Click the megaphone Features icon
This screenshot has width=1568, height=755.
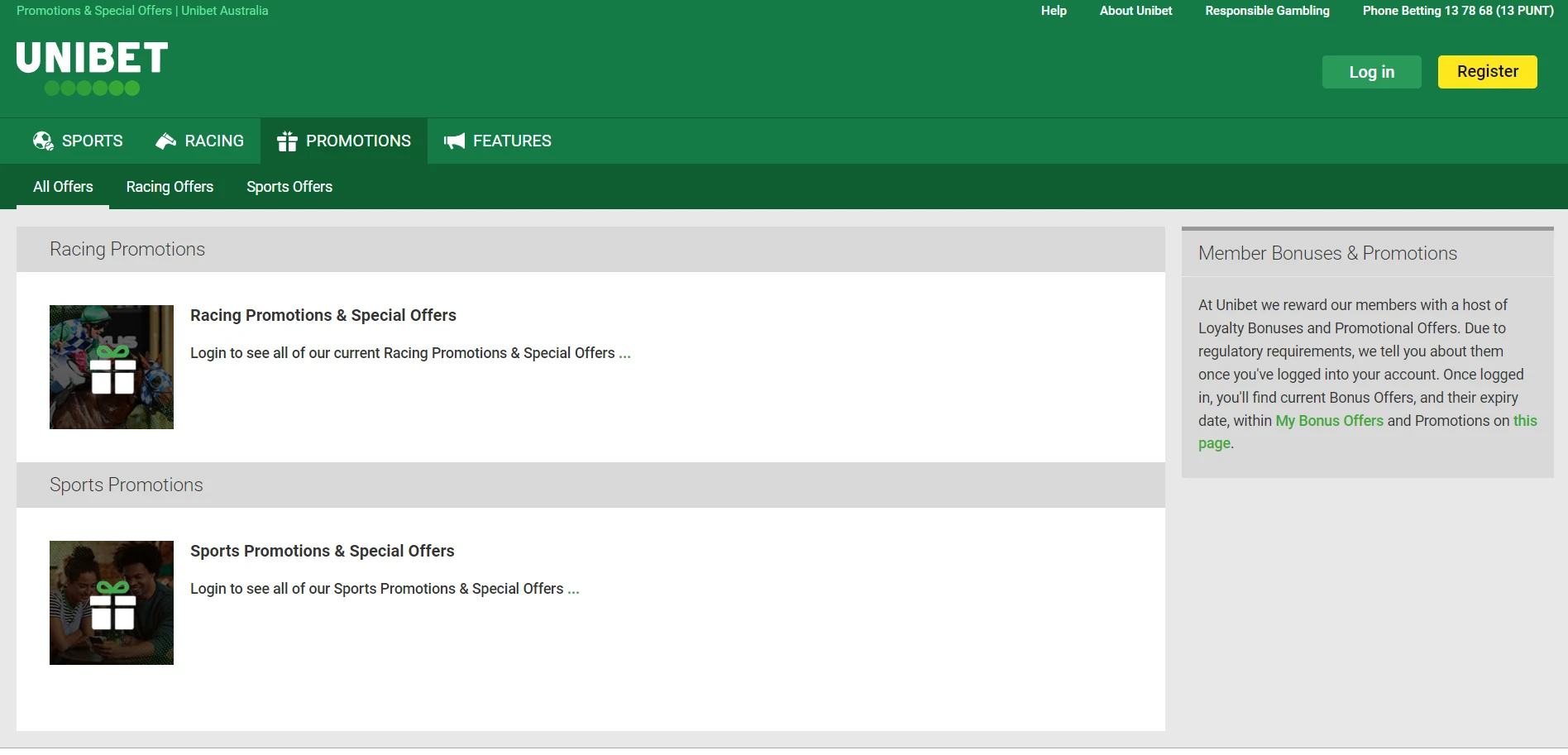coord(454,141)
